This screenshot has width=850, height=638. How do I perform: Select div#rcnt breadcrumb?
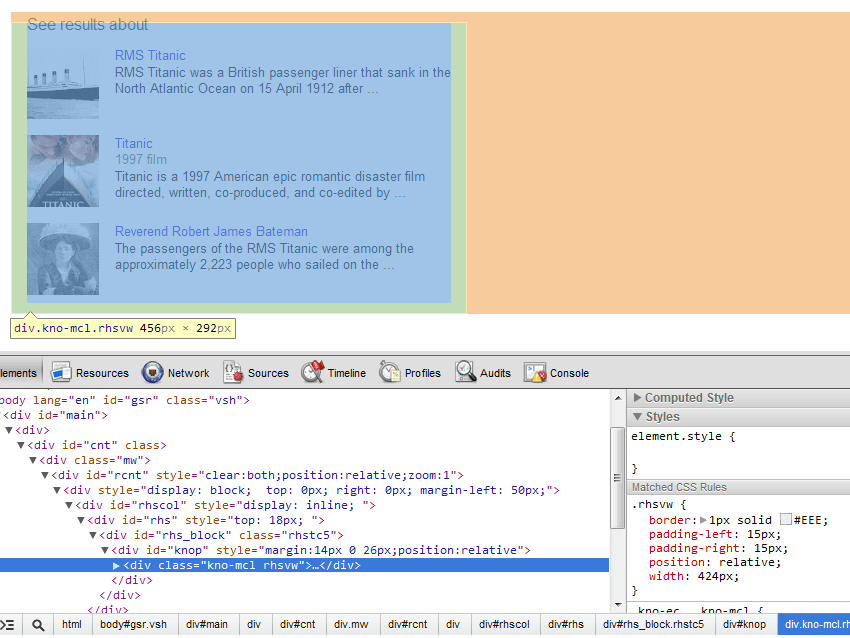(x=408, y=624)
